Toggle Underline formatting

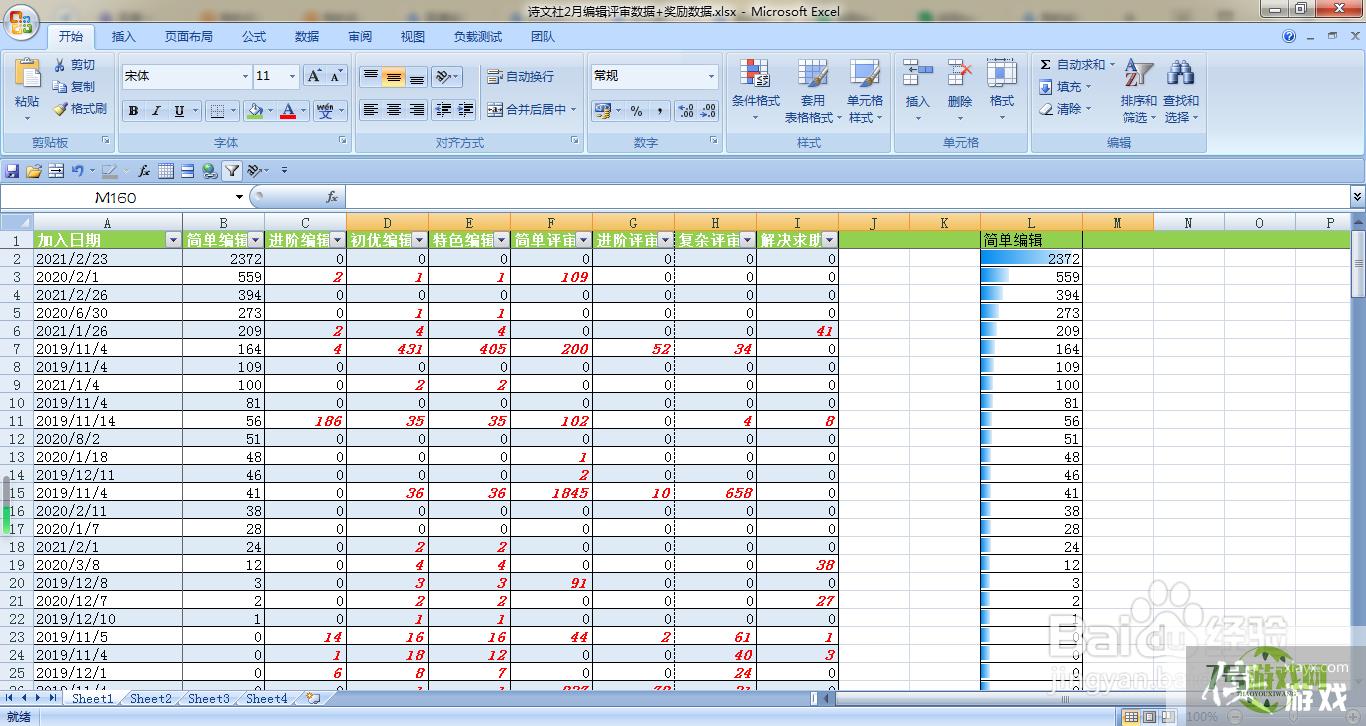tap(179, 111)
